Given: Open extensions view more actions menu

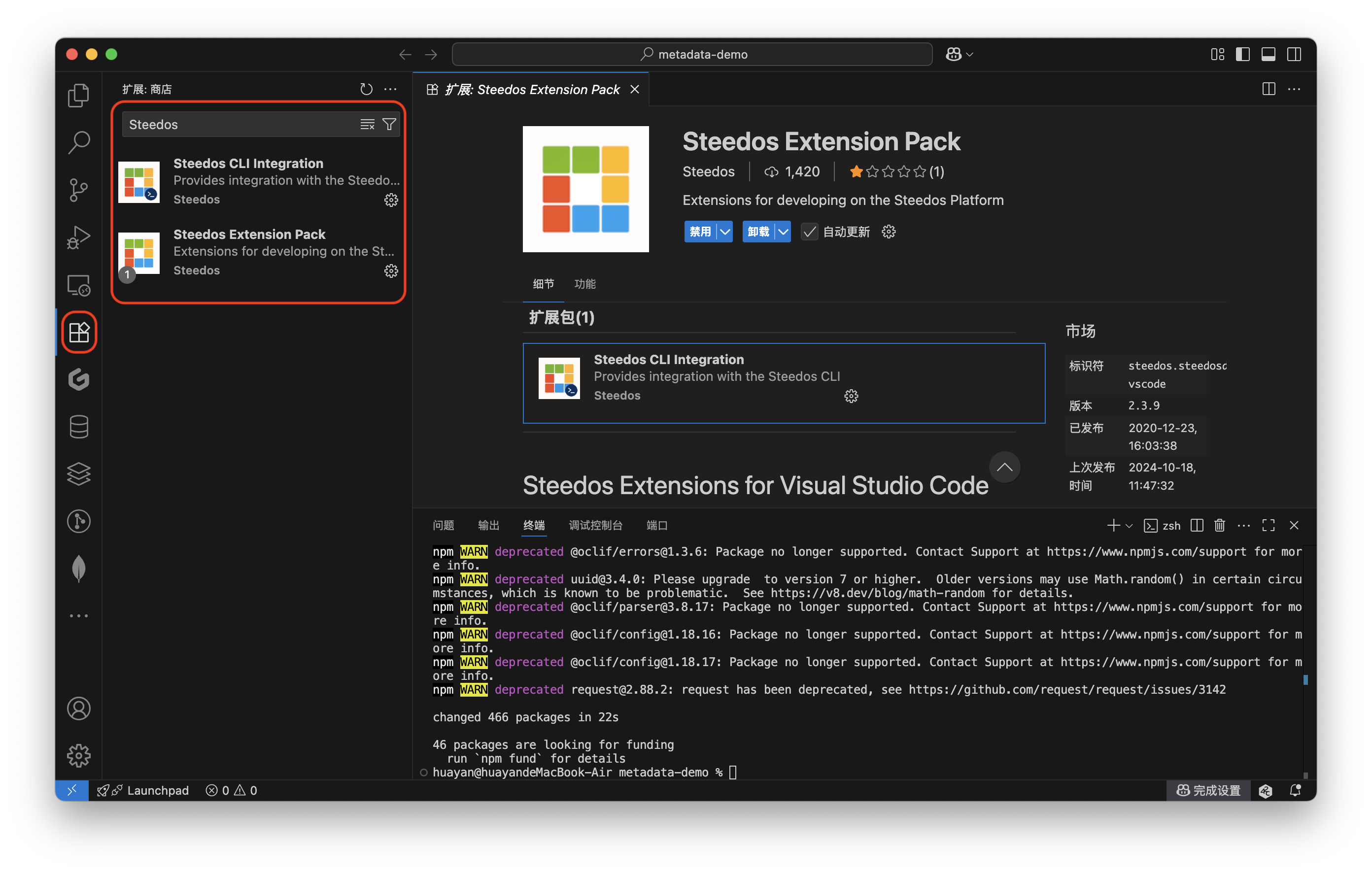Looking at the screenshot, I should (390, 90).
